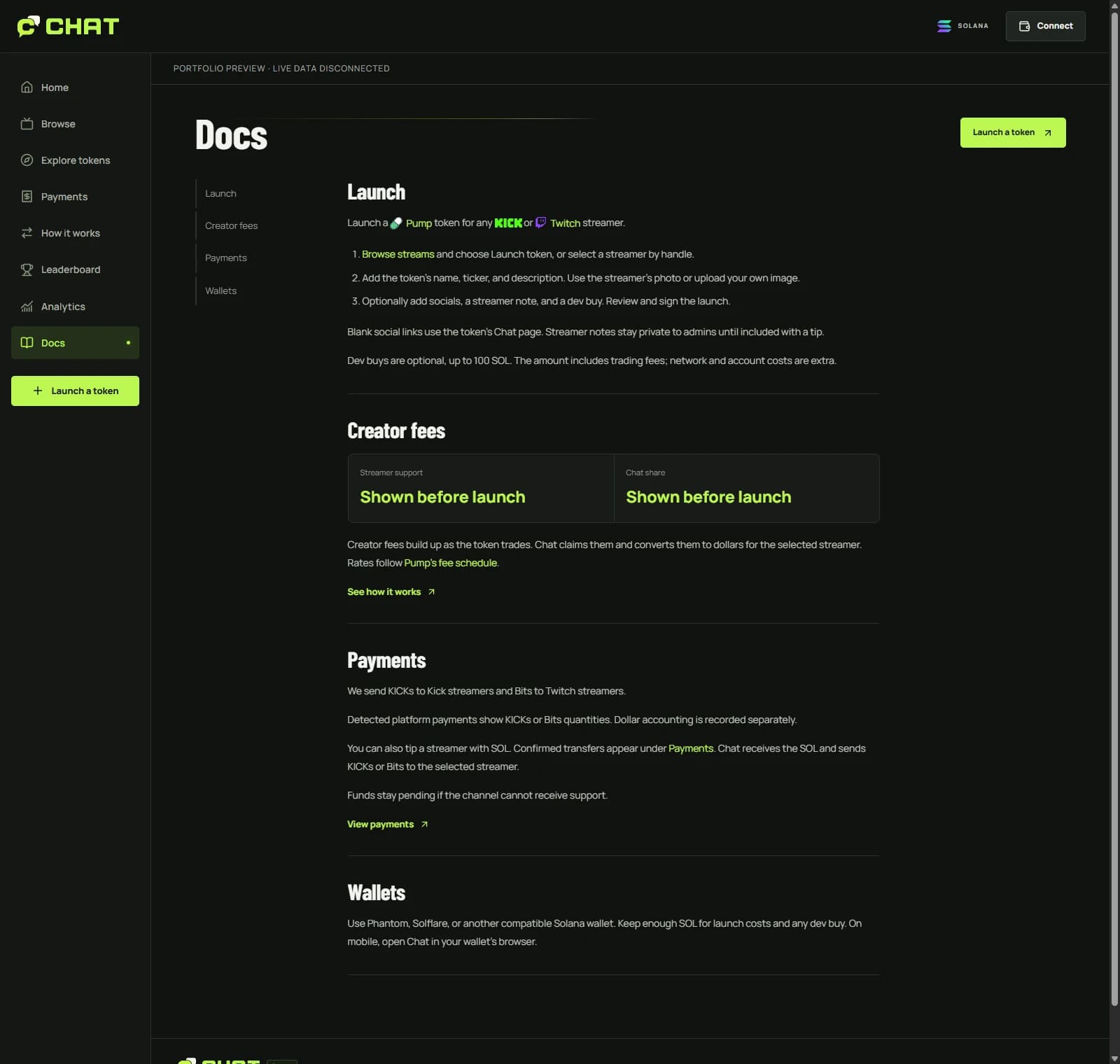Open Explore tokens in the sidebar
Viewport: 1120px width, 1064px height.
pos(75,160)
